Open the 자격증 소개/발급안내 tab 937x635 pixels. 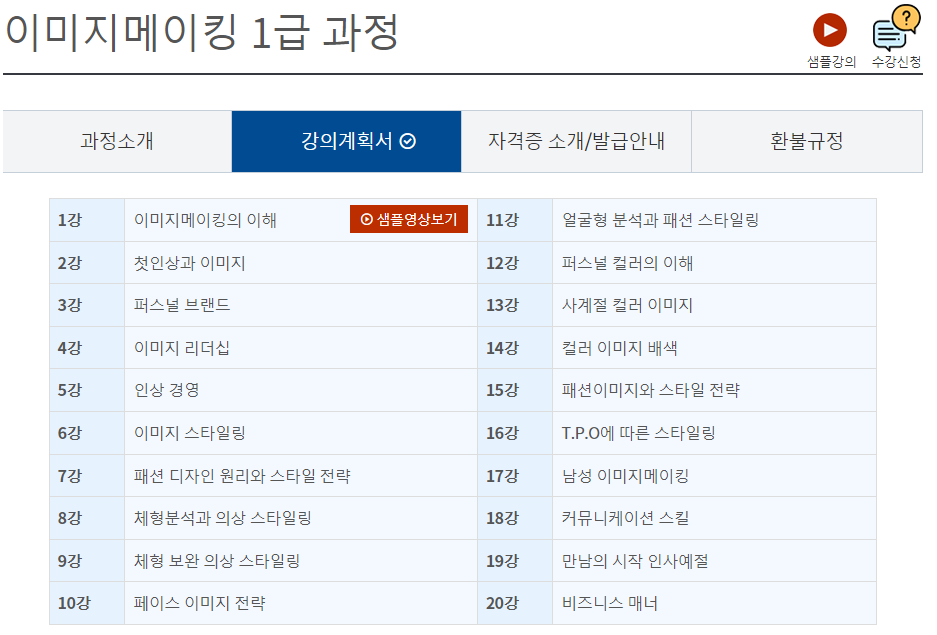point(576,142)
